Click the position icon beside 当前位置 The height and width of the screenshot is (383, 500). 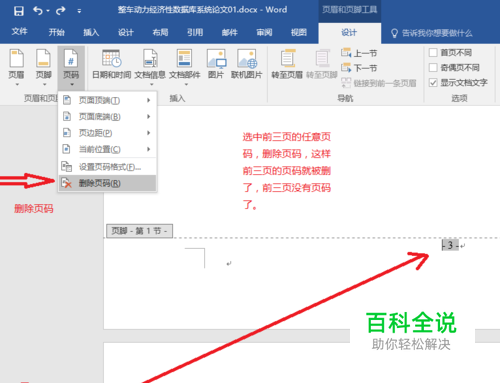pos(67,149)
